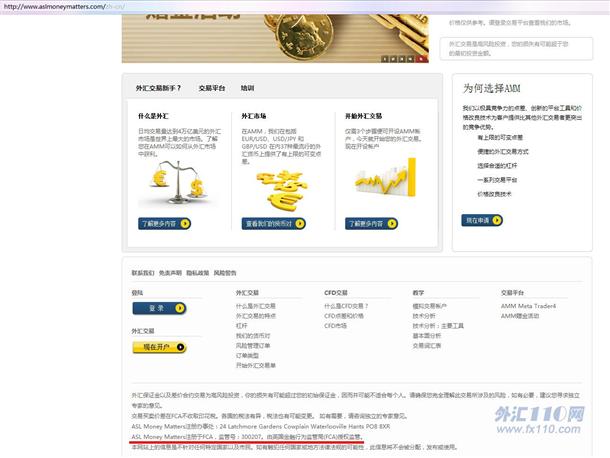Viewport: 610px width, 458px height.
Task: Open the 风险管理订单 link
Action: coord(253,346)
